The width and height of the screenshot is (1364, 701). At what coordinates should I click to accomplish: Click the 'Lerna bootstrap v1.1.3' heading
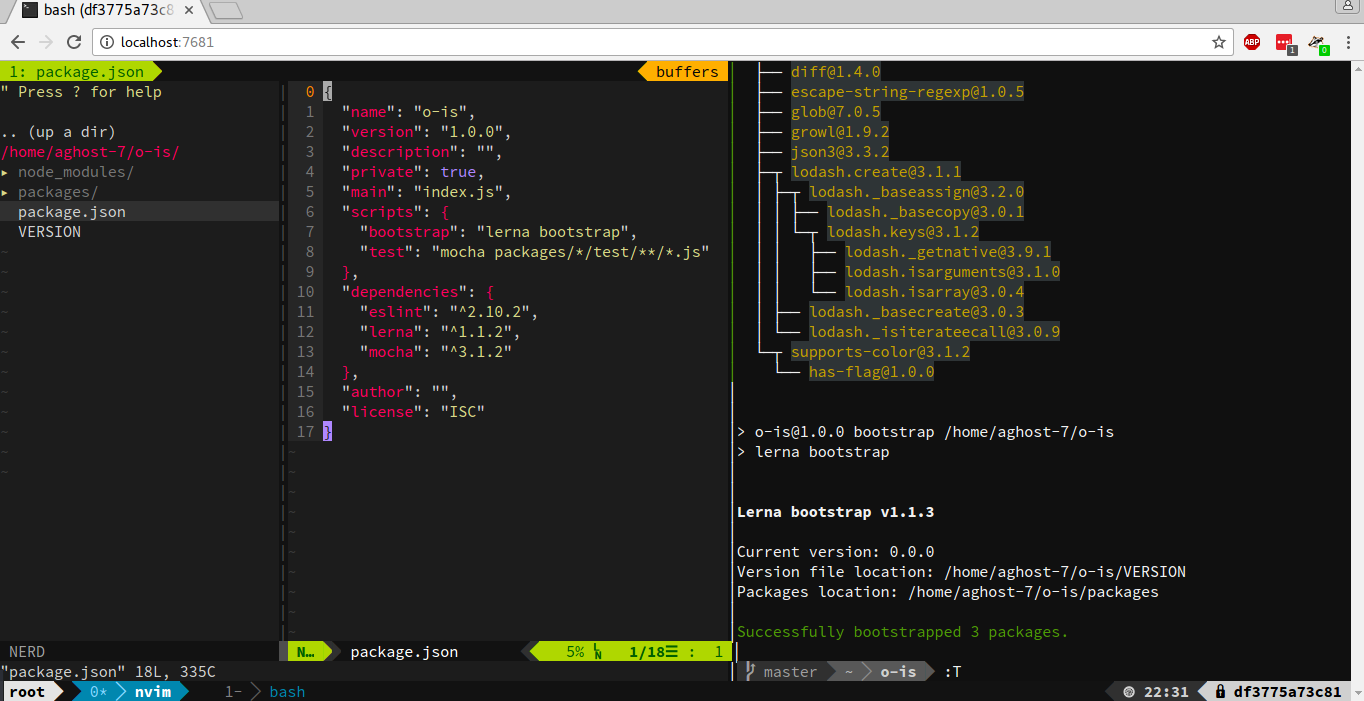(835, 512)
